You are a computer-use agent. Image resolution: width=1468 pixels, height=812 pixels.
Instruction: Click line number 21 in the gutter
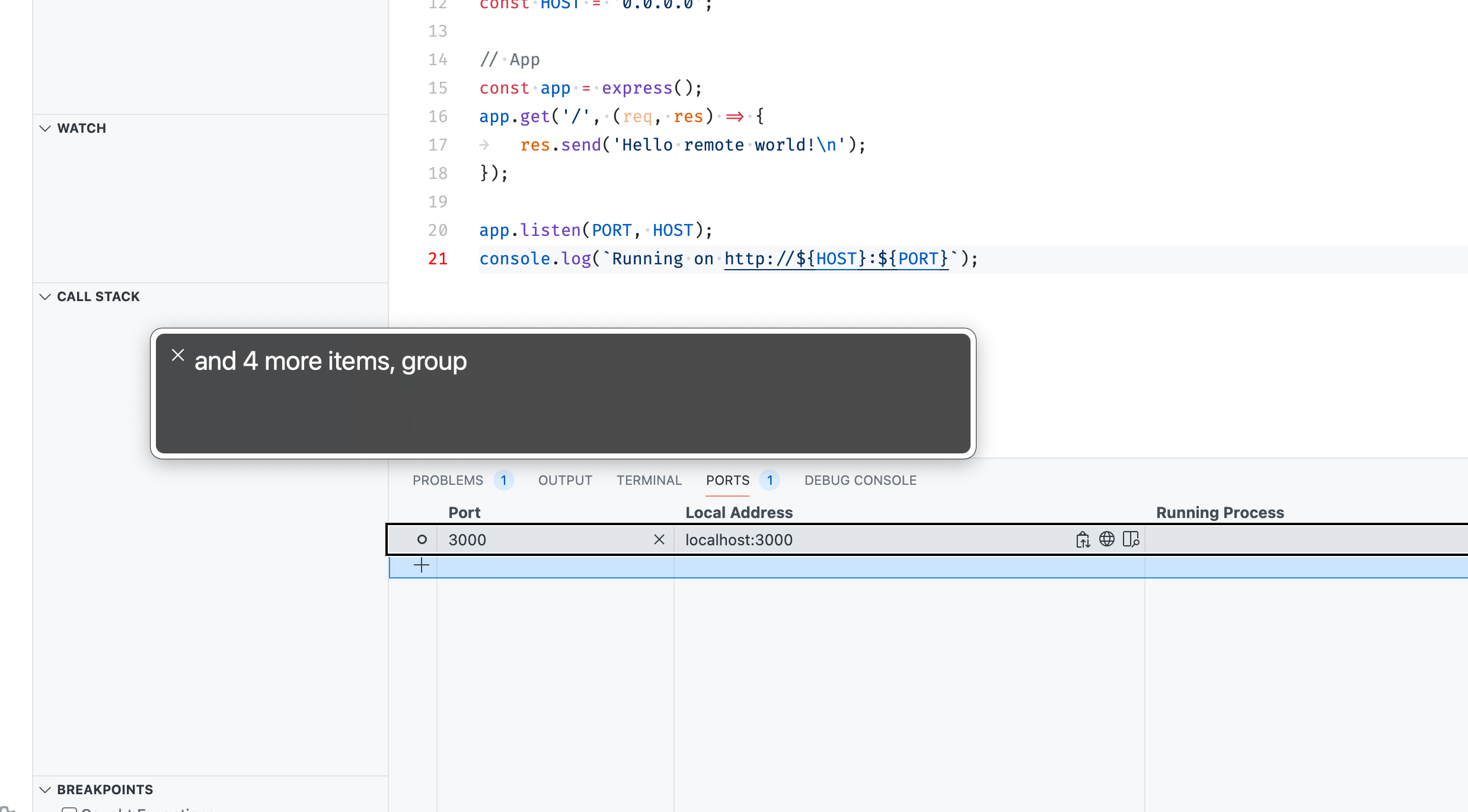point(438,258)
